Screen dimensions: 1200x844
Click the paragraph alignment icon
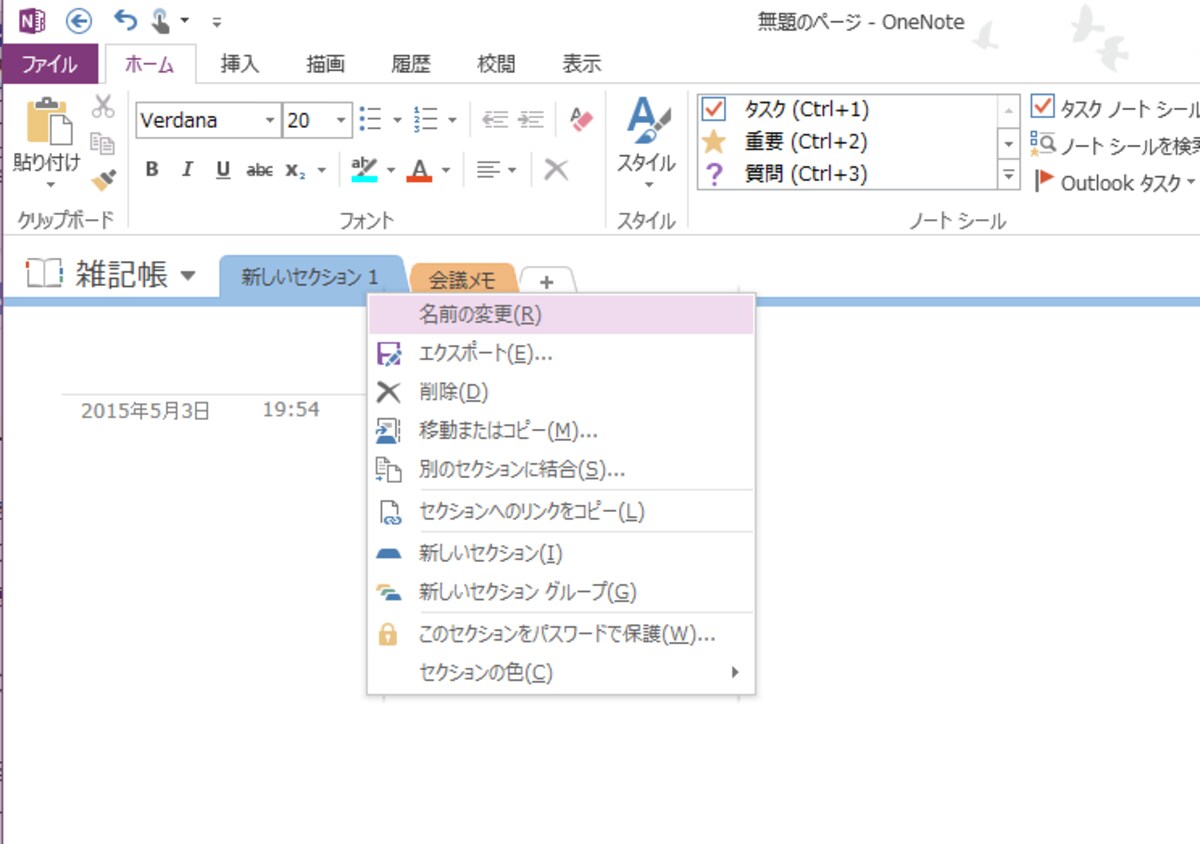[x=488, y=170]
